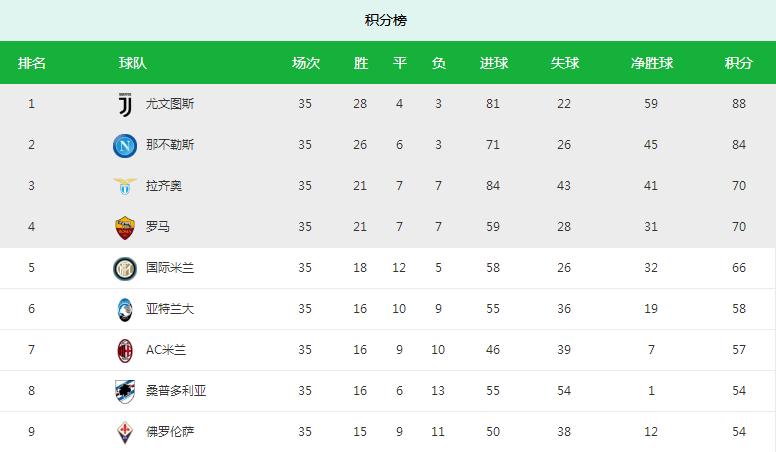Click the Atalanta club logo

pyautogui.click(x=125, y=309)
